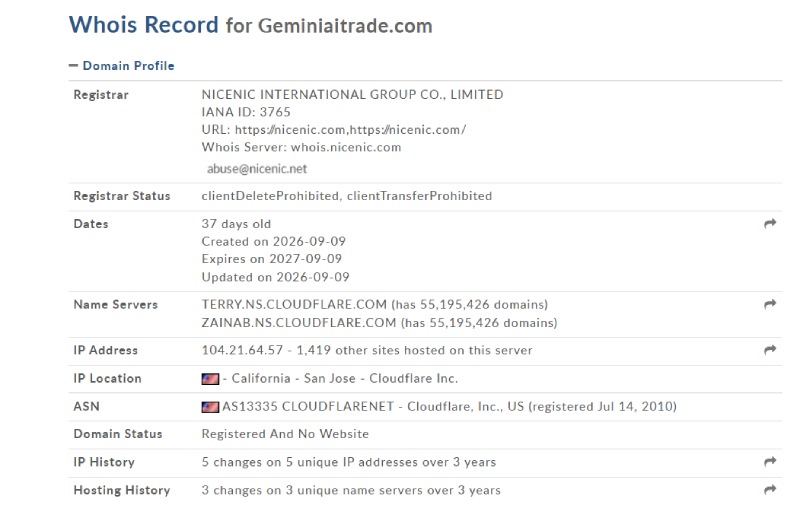Select Registered And No Website status
800x505 pixels.
pyautogui.click(x=285, y=434)
